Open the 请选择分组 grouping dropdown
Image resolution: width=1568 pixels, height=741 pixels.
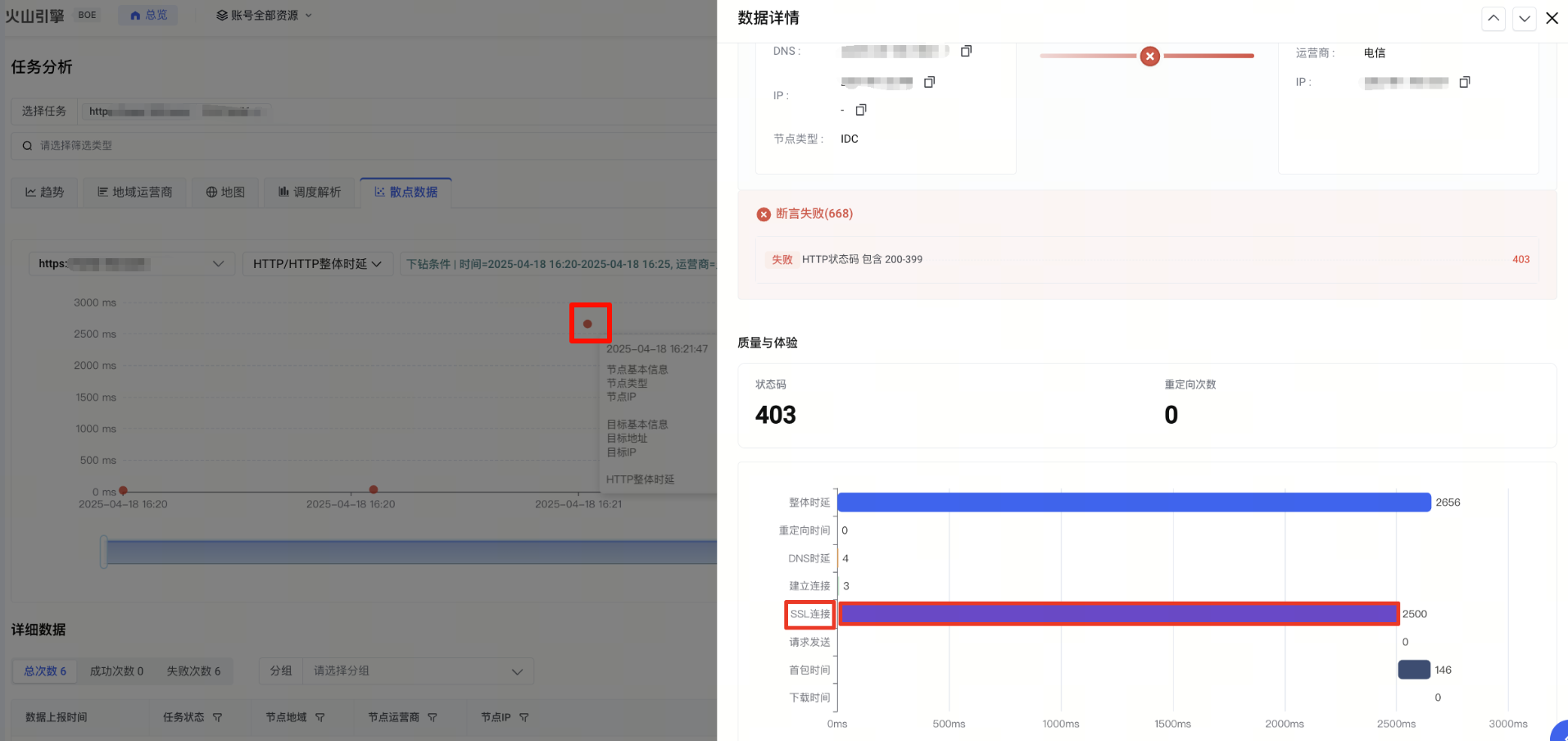[418, 671]
